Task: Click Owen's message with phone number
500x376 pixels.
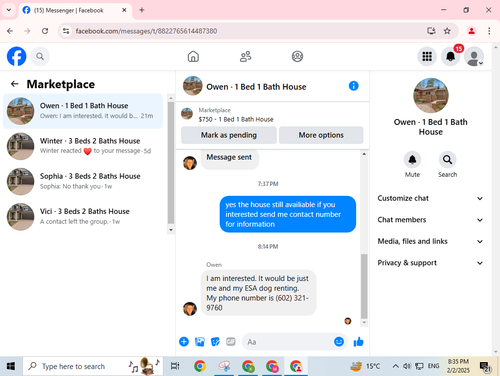Action: coord(258,293)
